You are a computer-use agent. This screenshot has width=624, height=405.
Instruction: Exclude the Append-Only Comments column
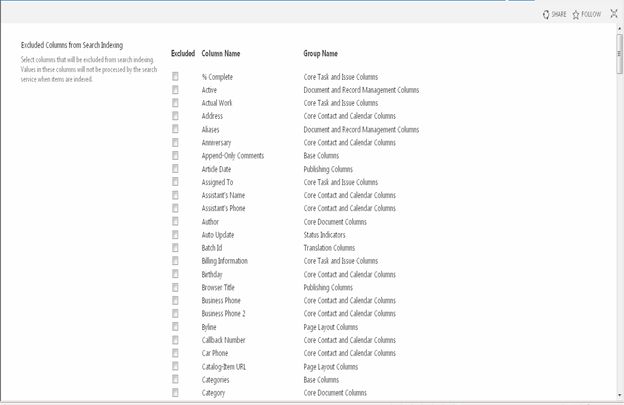pyautogui.click(x=175, y=155)
